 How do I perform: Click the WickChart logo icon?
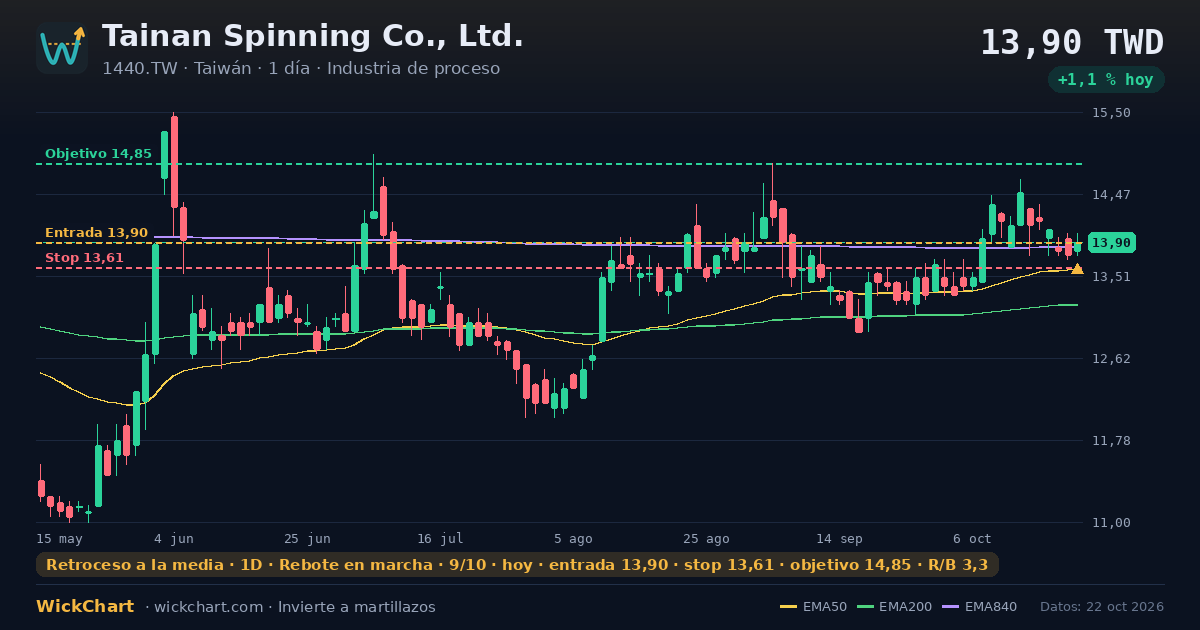pos(62,48)
